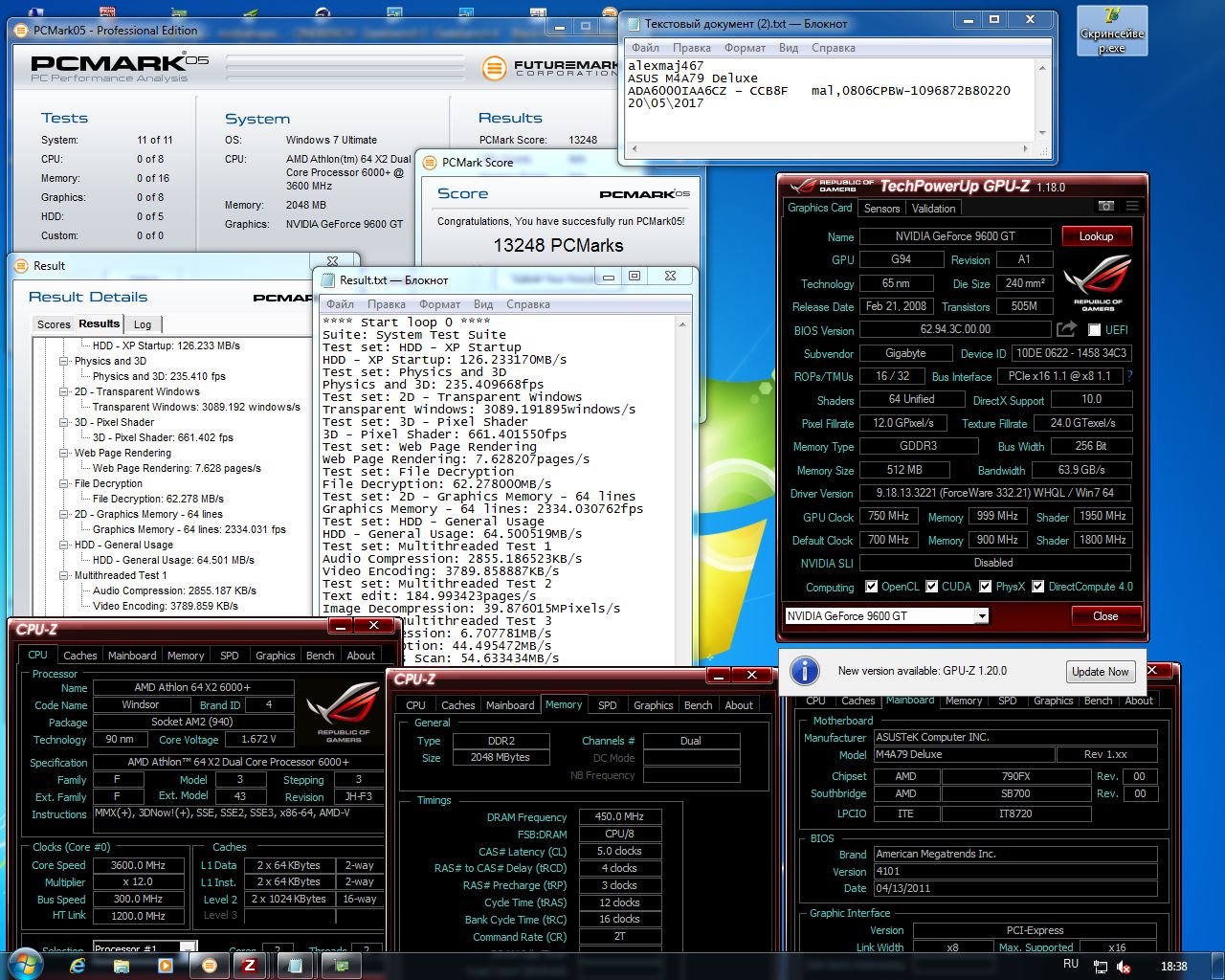Click the blue info icon in the update notice
Image resolution: width=1225 pixels, height=980 pixels.
[x=805, y=670]
